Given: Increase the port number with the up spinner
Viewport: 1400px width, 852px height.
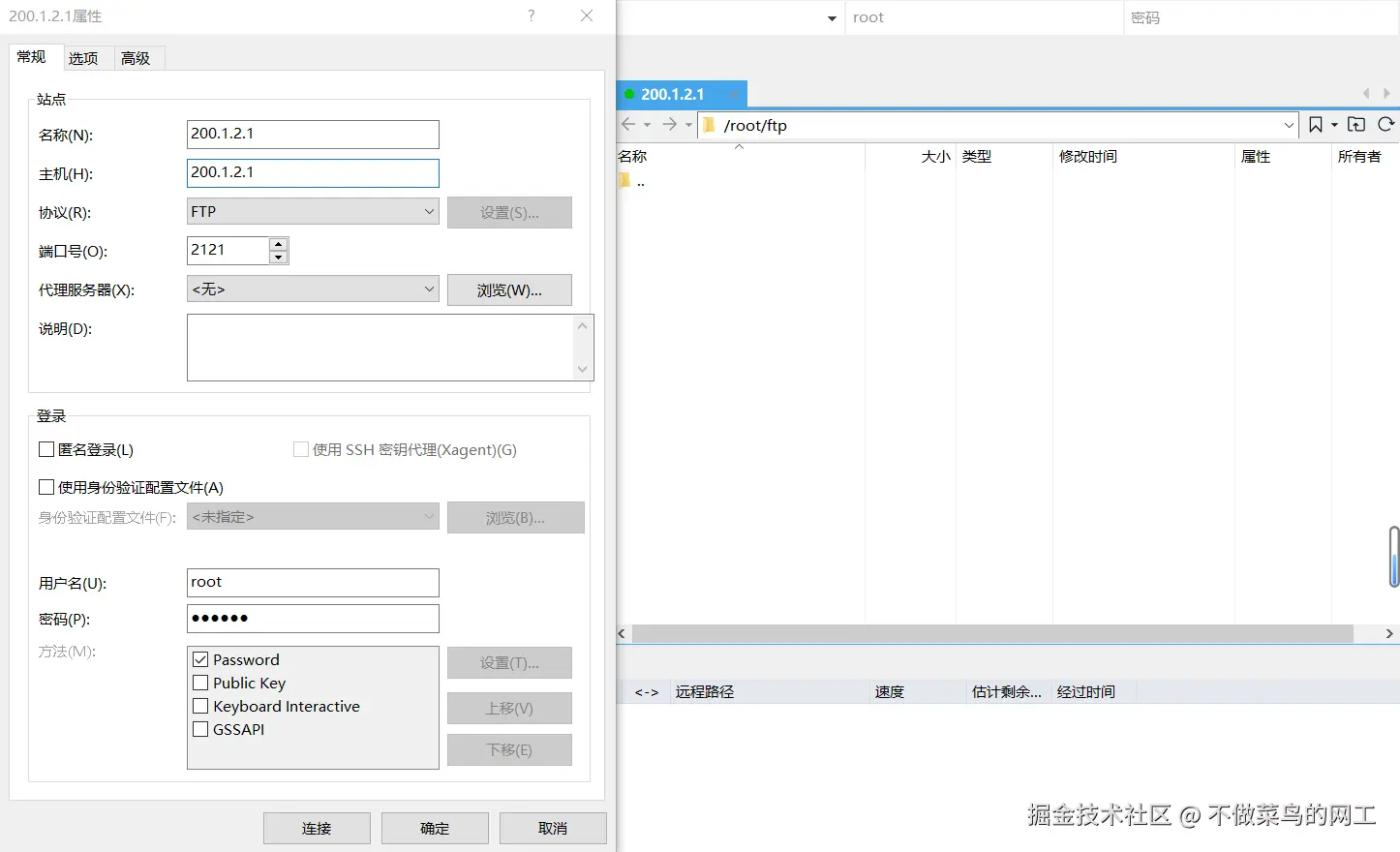Looking at the screenshot, I should [x=279, y=244].
